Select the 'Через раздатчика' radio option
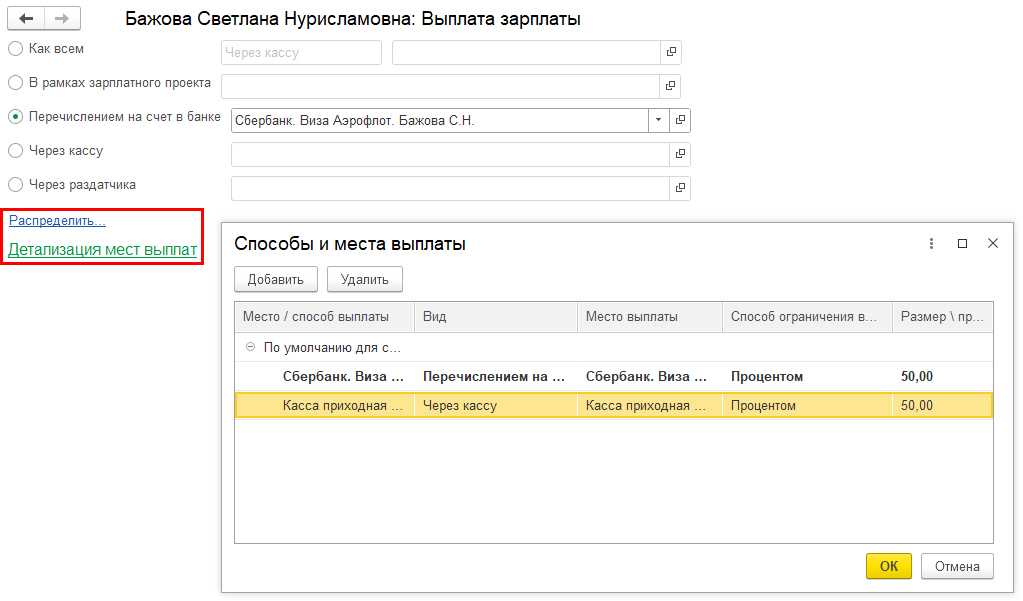Image resolution: width=1023 pixels, height=601 pixels. pos(15,185)
